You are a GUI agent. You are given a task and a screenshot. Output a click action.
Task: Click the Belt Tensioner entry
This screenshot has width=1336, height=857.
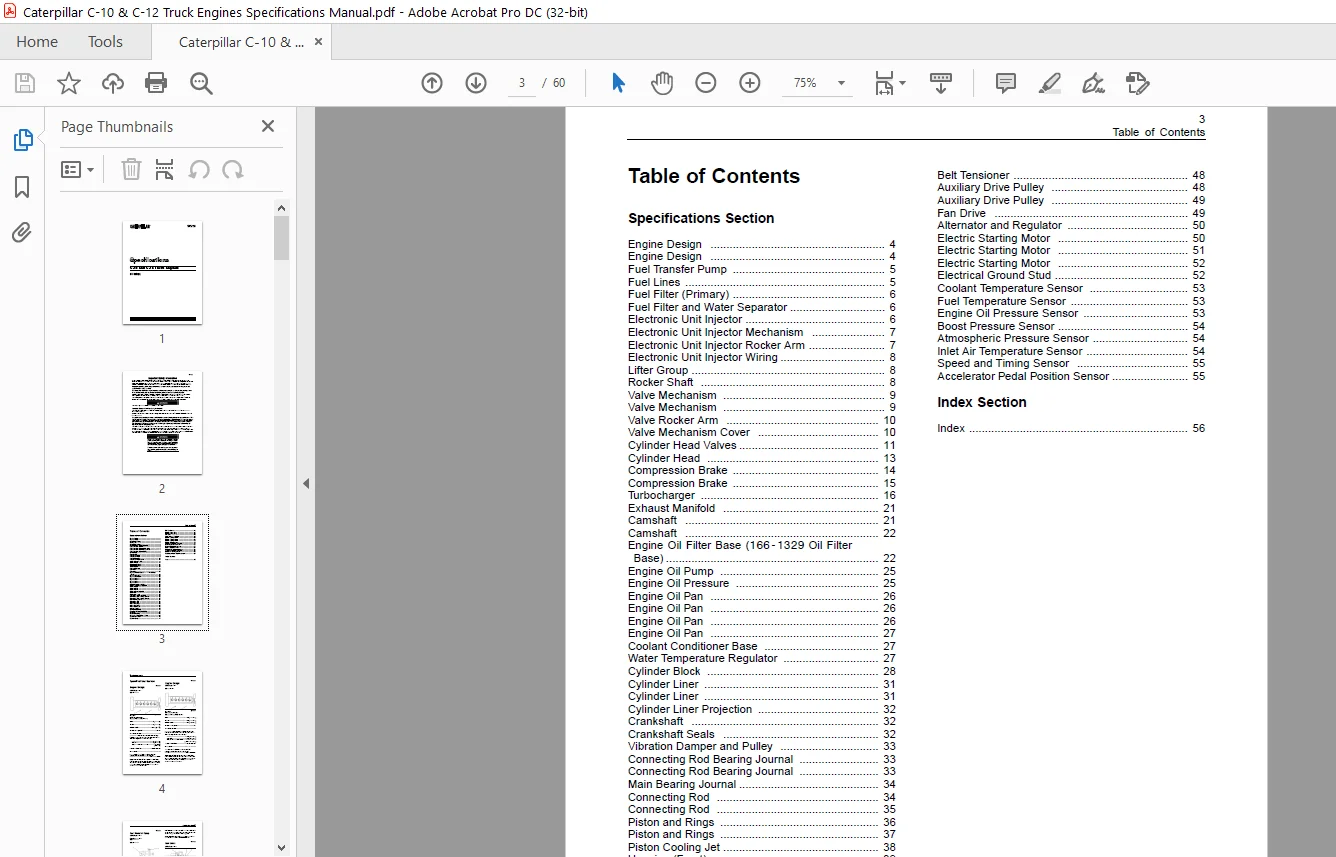coord(1071,176)
